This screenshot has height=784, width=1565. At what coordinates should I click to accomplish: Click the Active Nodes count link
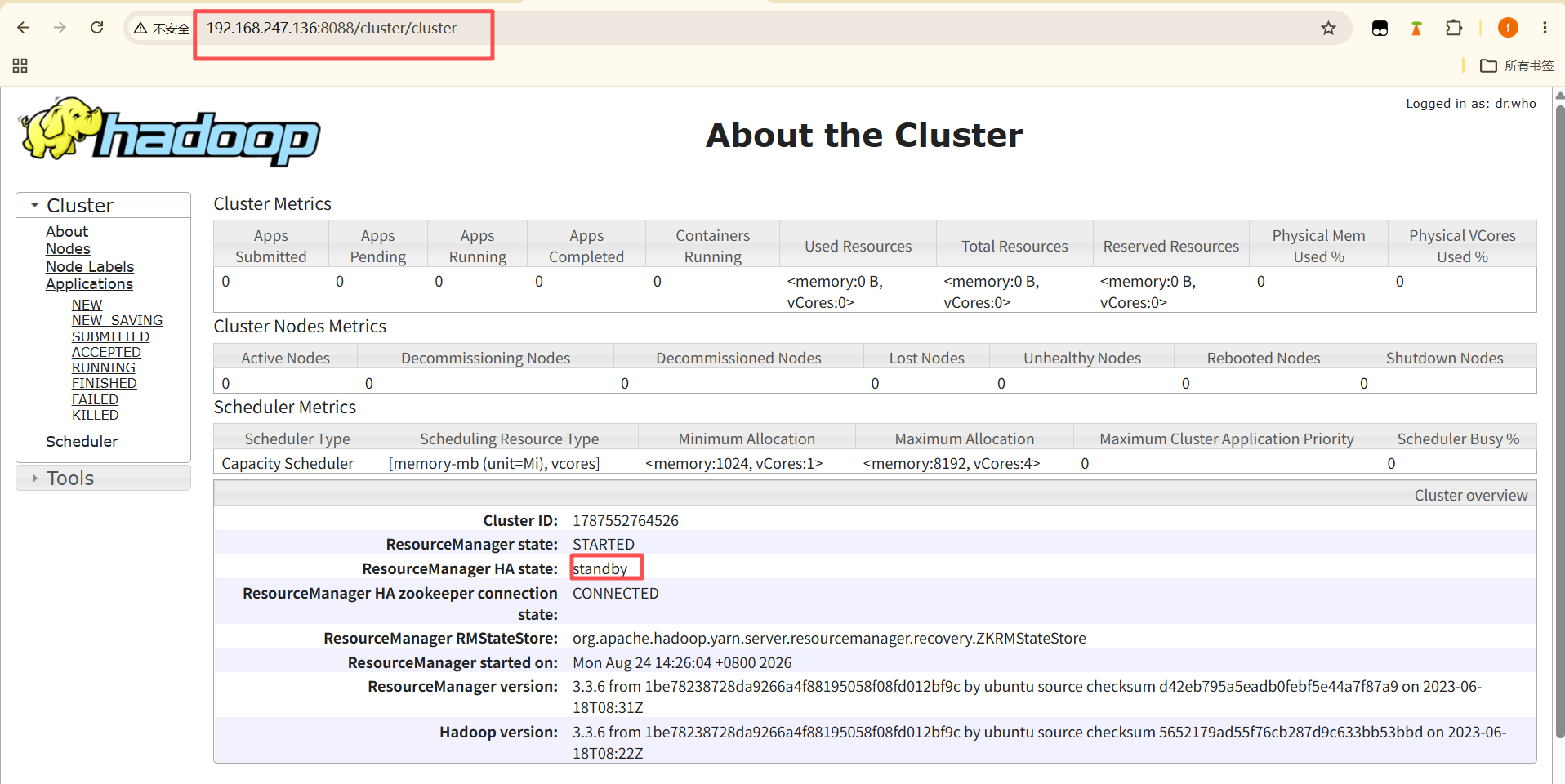tap(225, 384)
